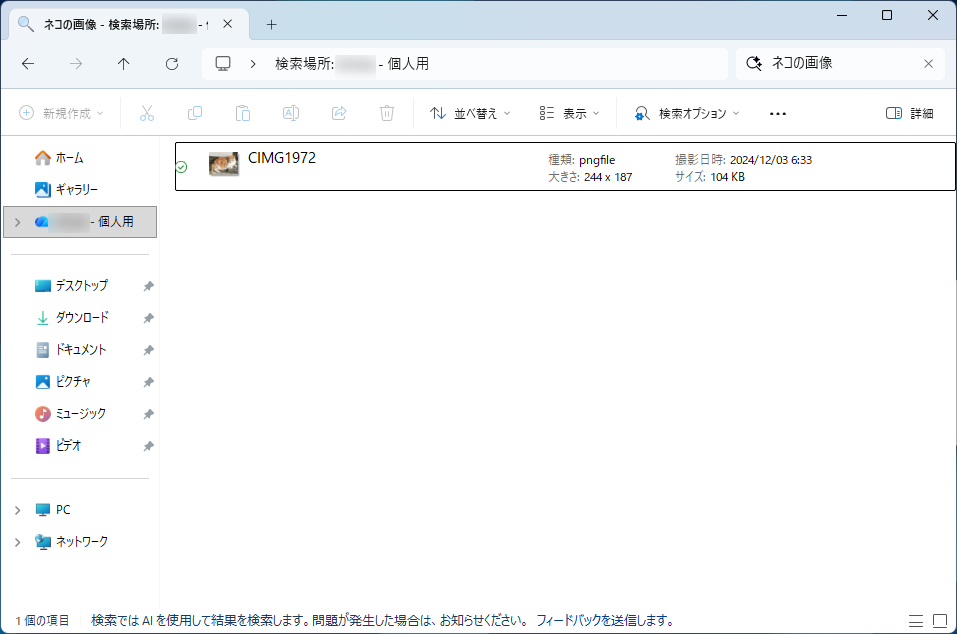Image resolution: width=957 pixels, height=634 pixels.
Task: Open a new tab with the plus button
Action: click(x=271, y=23)
